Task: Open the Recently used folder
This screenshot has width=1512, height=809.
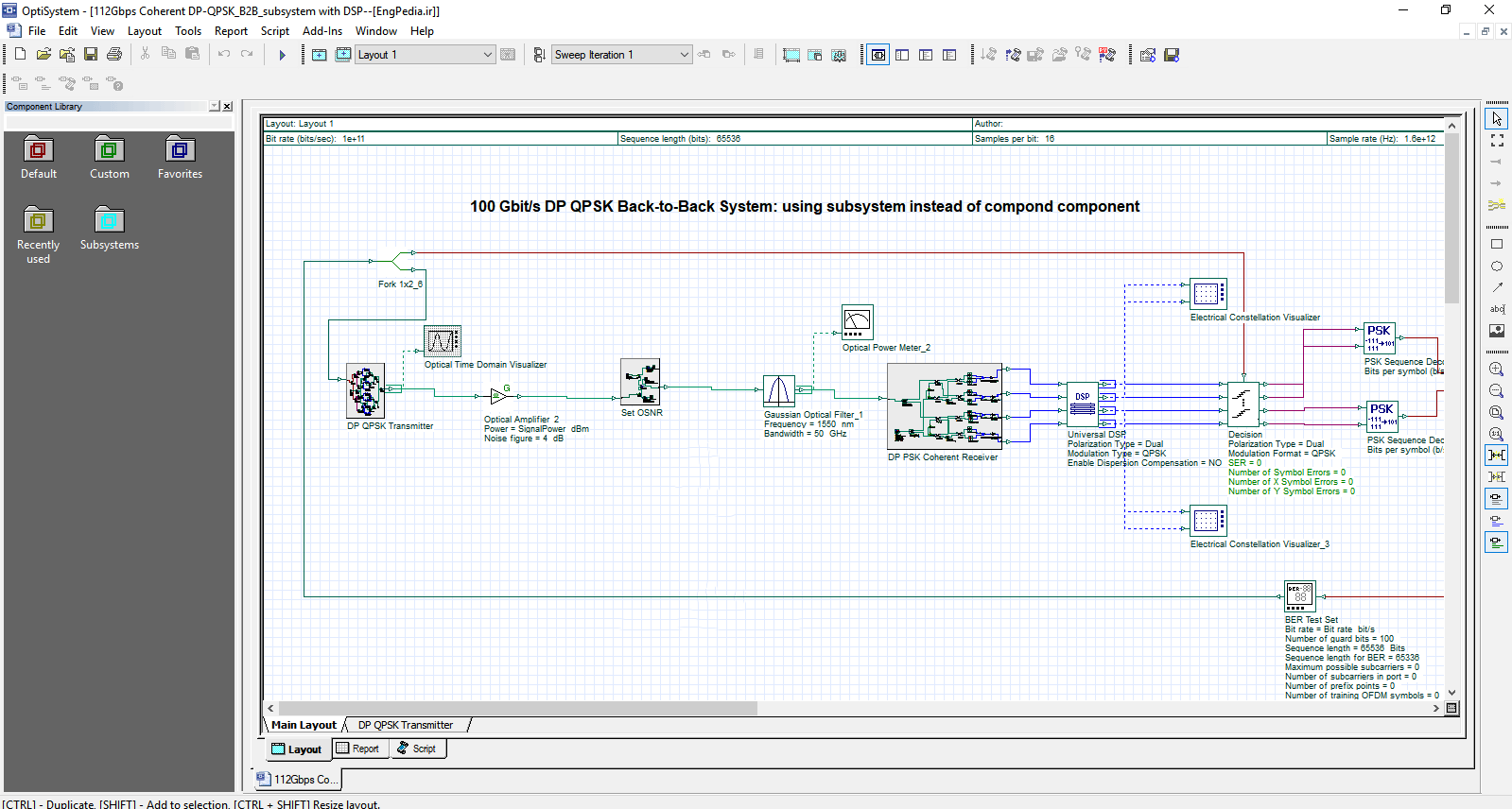Action: 38,234
